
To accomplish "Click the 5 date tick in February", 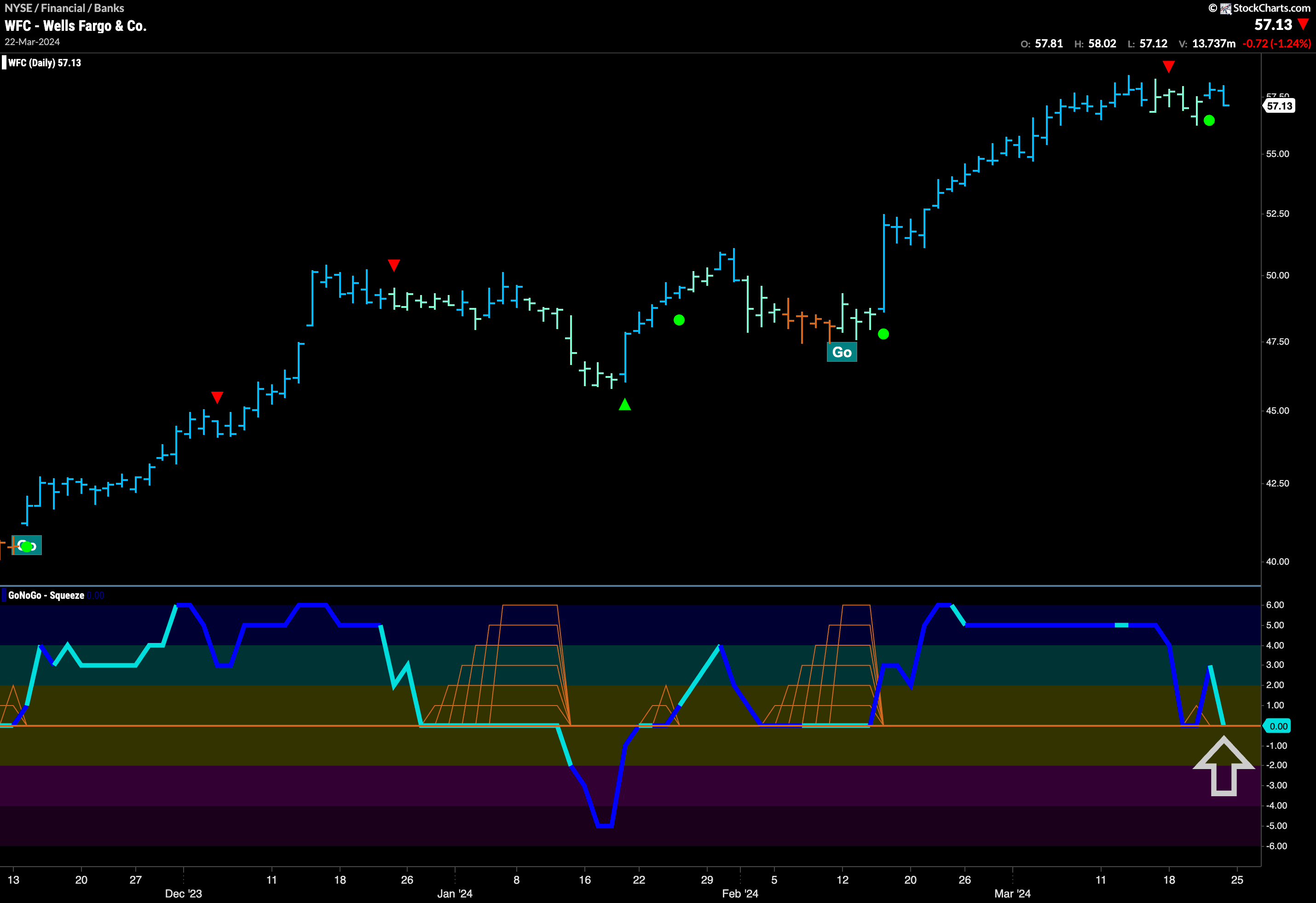I will (x=774, y=880).
